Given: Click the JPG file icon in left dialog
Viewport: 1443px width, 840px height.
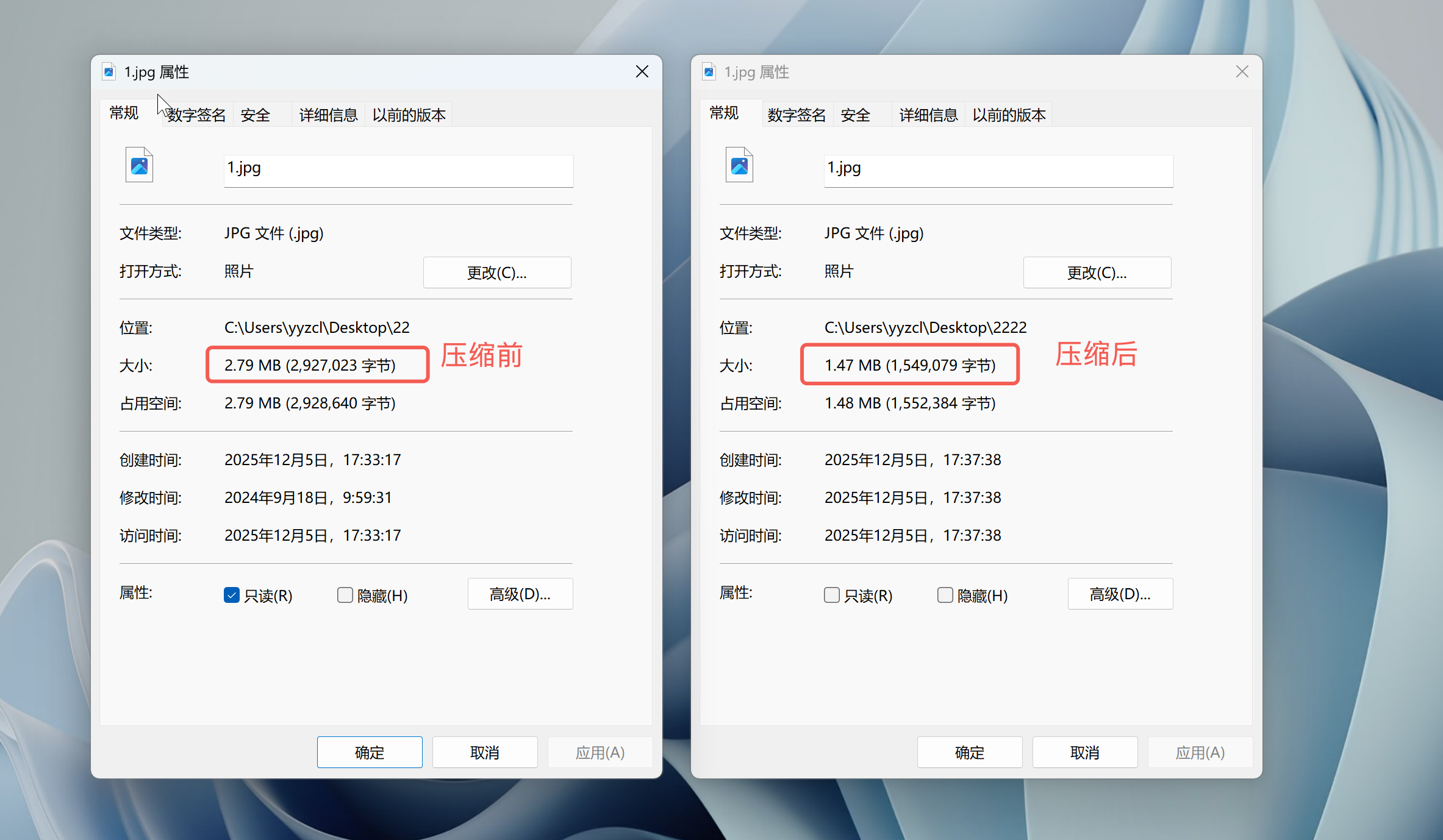Looking at the screenshot, I should click(139, 165).
